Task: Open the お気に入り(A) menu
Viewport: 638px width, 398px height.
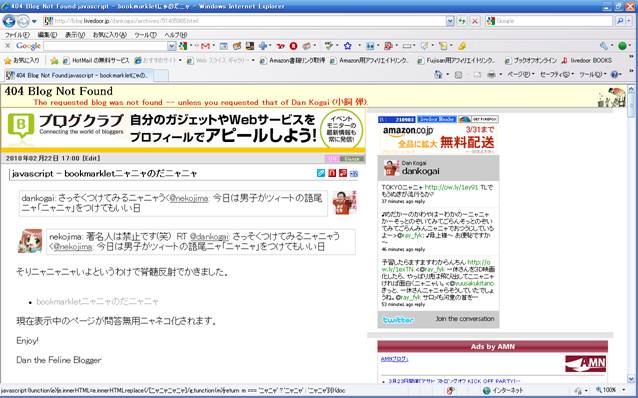Action: click(110, 35)
